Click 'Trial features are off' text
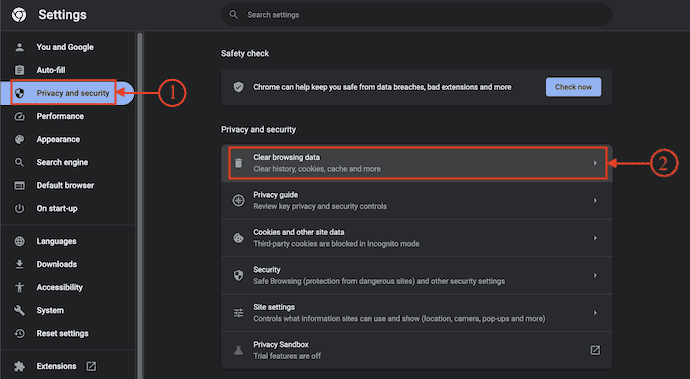 tap(287, 356)
